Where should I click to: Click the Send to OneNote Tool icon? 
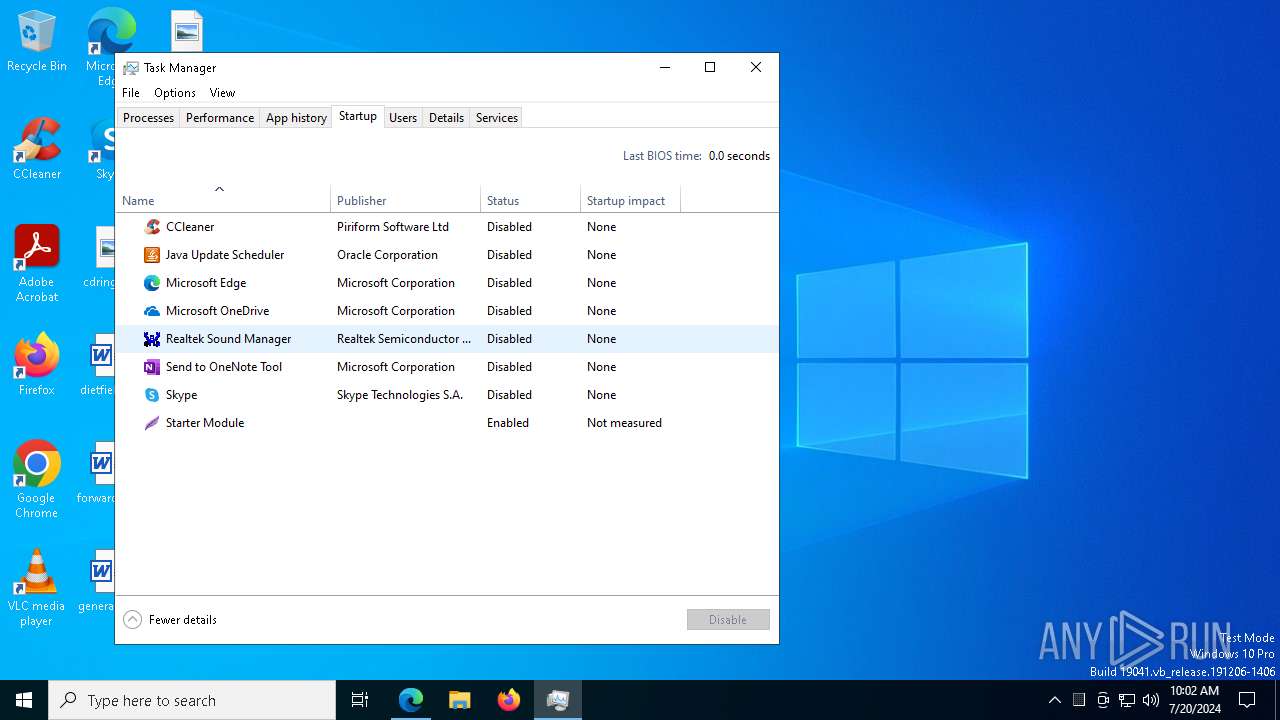tap(152, 367)
